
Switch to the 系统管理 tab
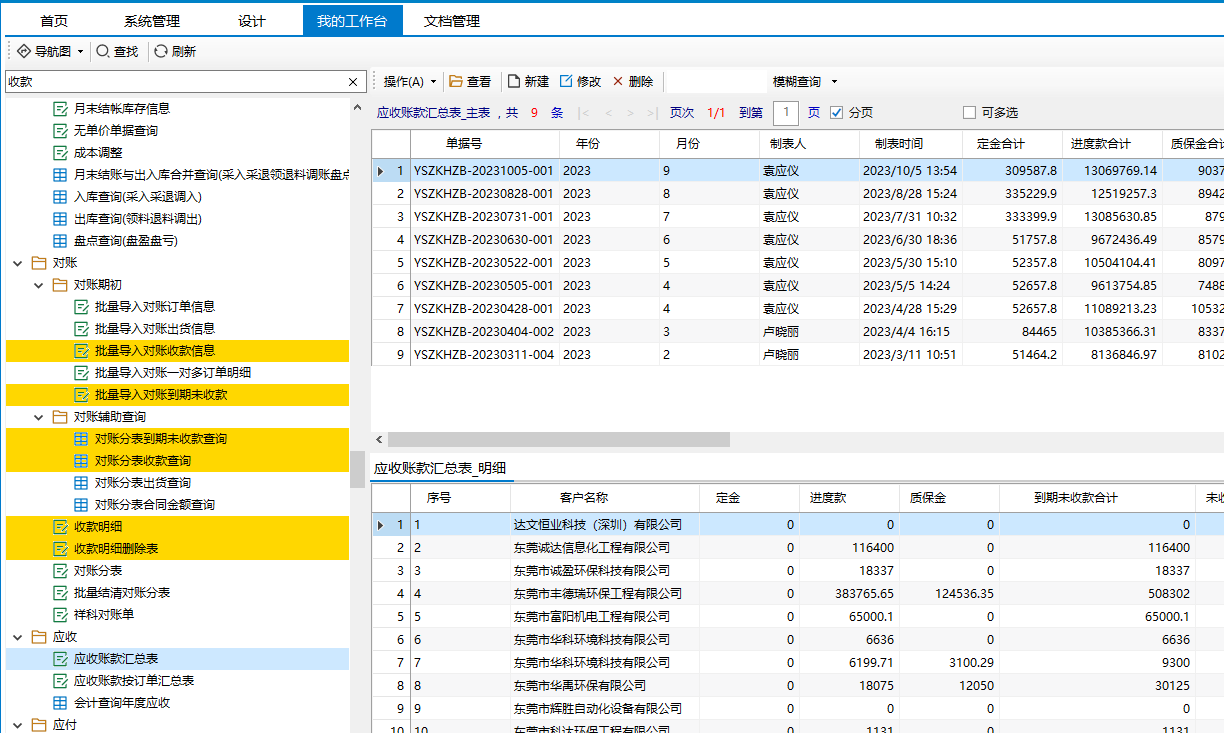[x=152, y=20]
